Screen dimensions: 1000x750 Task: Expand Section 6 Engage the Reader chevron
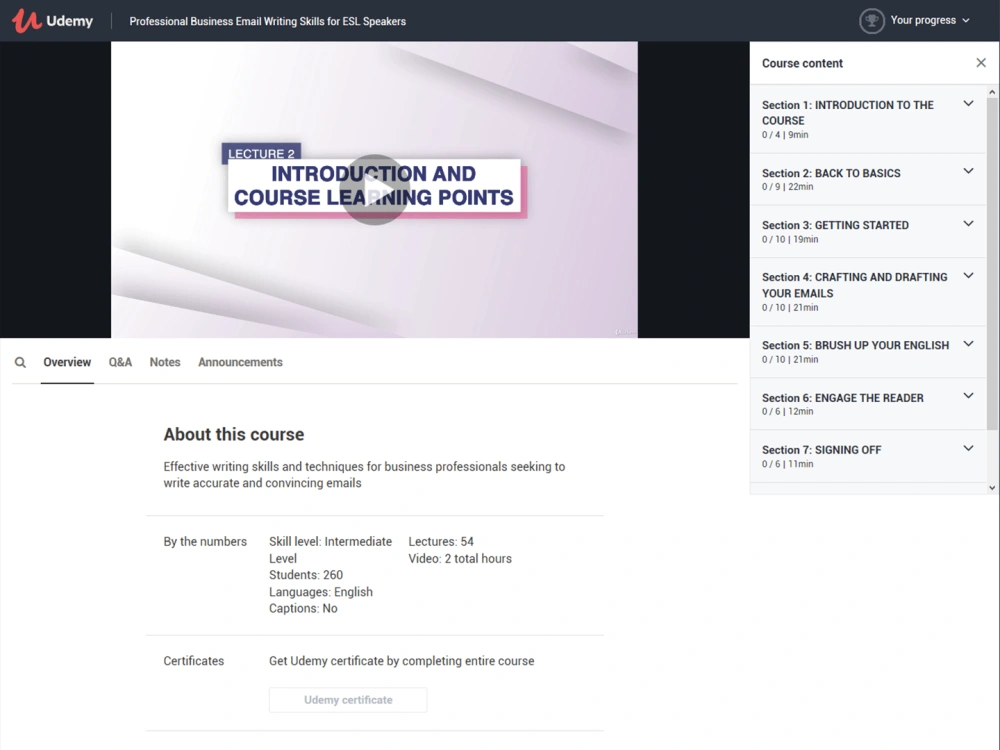point(968,396)
